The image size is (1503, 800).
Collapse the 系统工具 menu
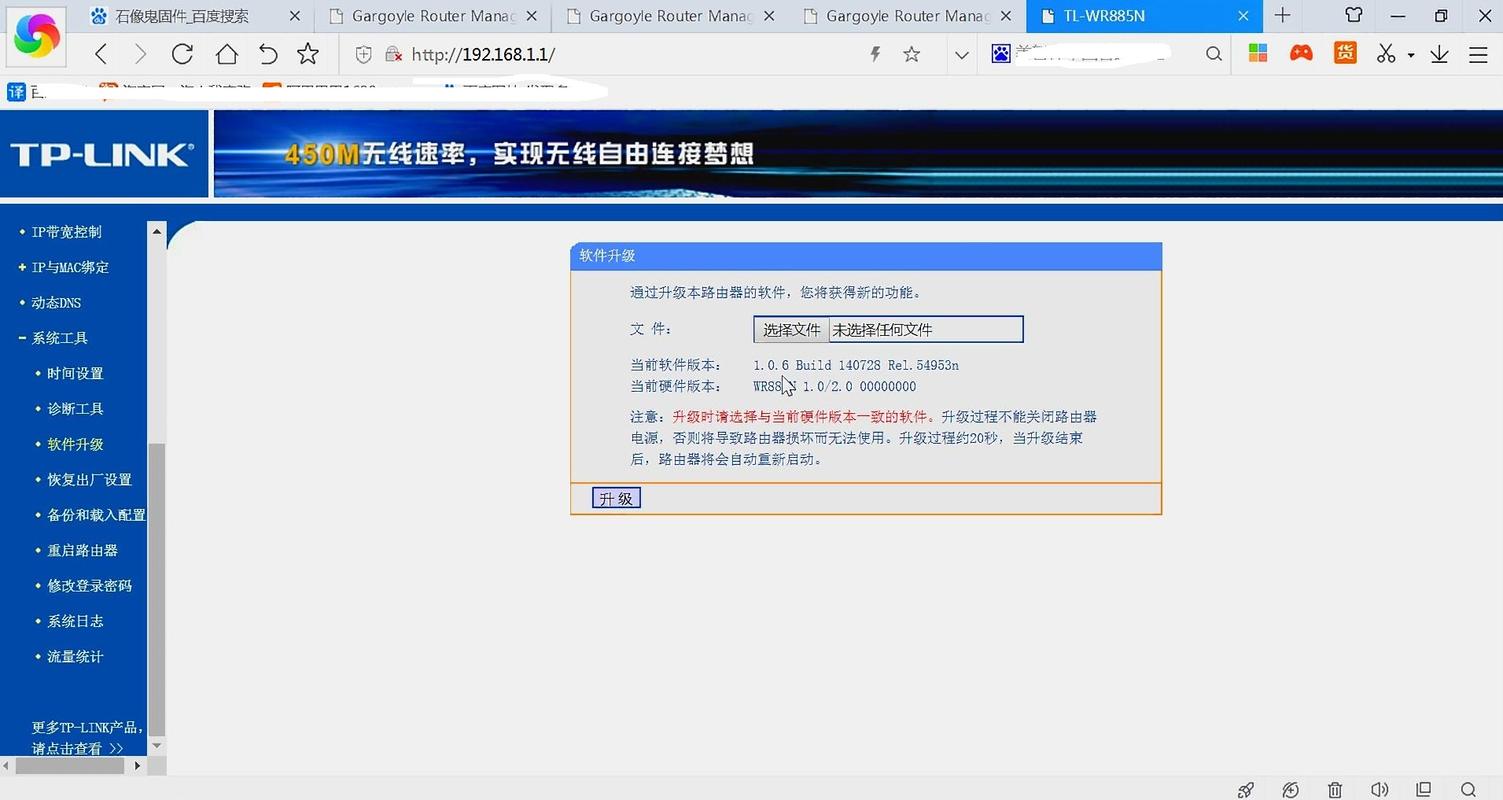[x=59, y=338]
